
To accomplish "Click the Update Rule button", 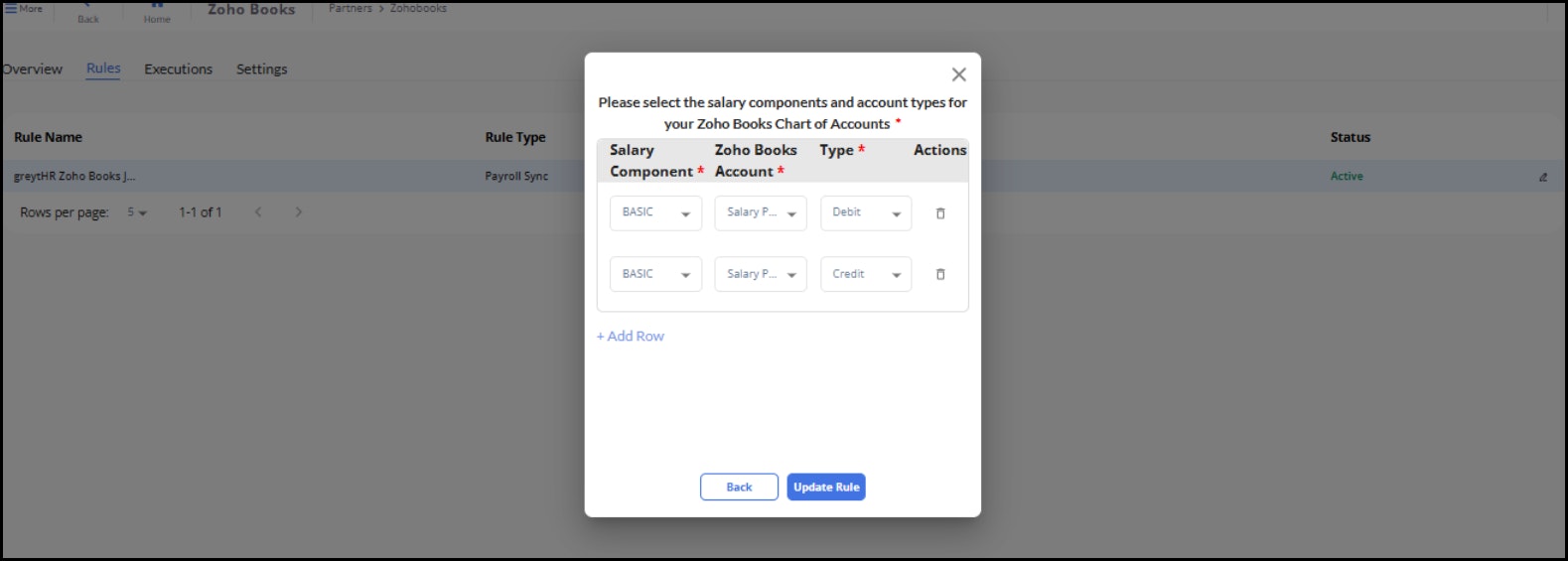I will (x=826, y=488).
